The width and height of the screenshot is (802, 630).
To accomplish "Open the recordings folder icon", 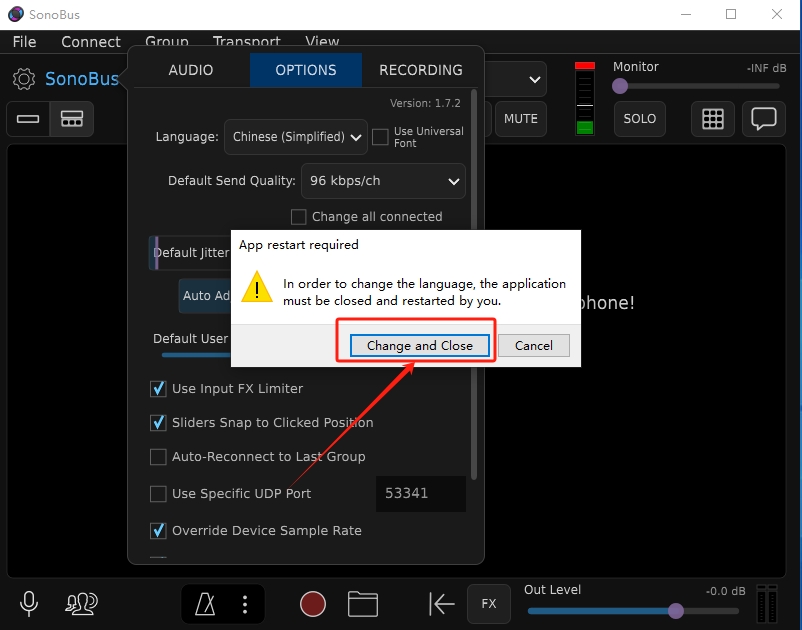I will click(x=363, y=604).
